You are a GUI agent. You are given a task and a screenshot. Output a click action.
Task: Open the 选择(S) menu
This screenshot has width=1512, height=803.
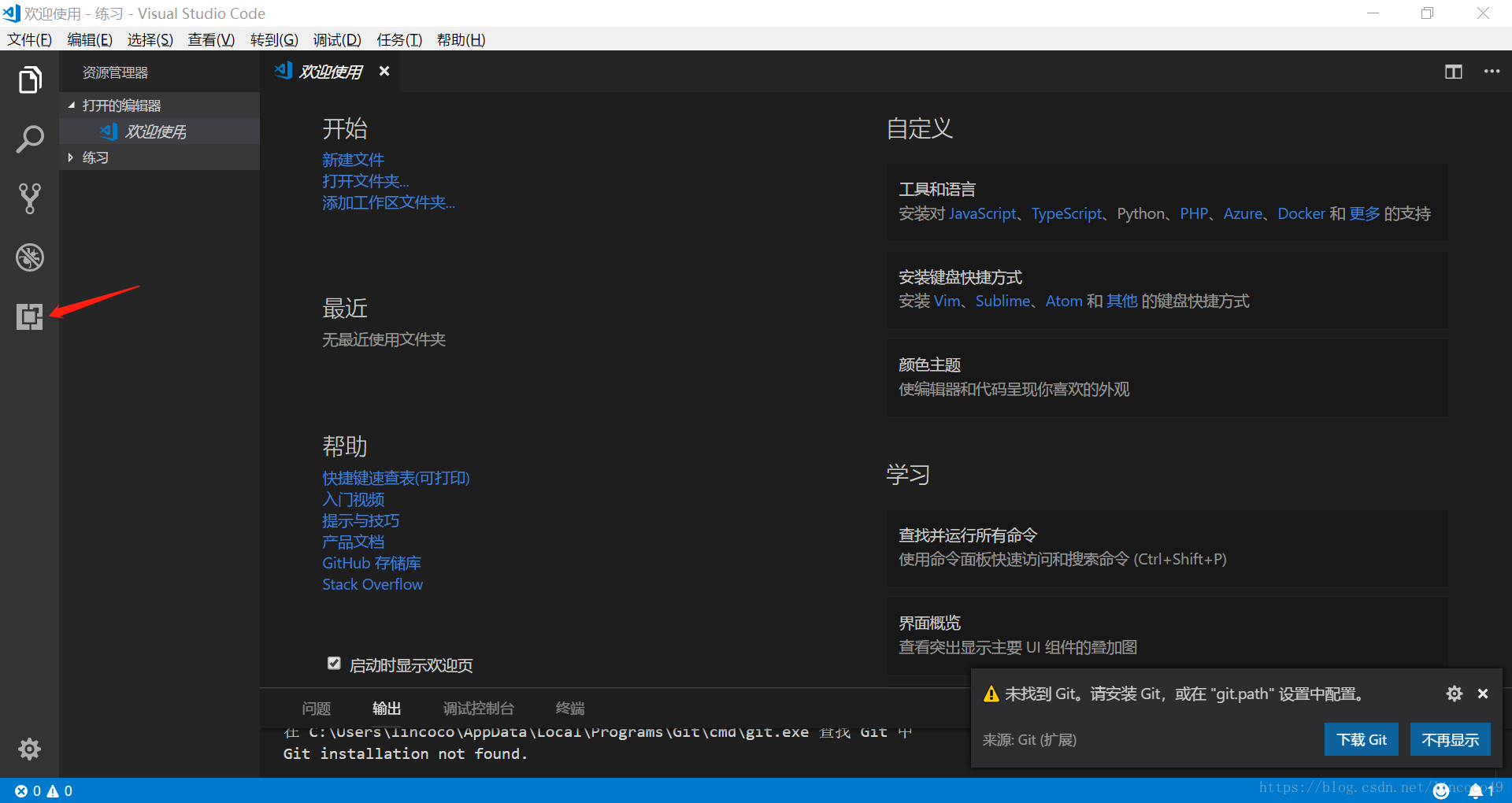[150, 39]
